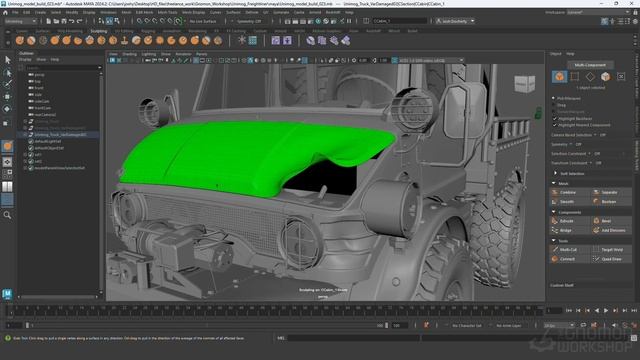
Task: Click the Multi-Component button
Action: click(590, 65)
